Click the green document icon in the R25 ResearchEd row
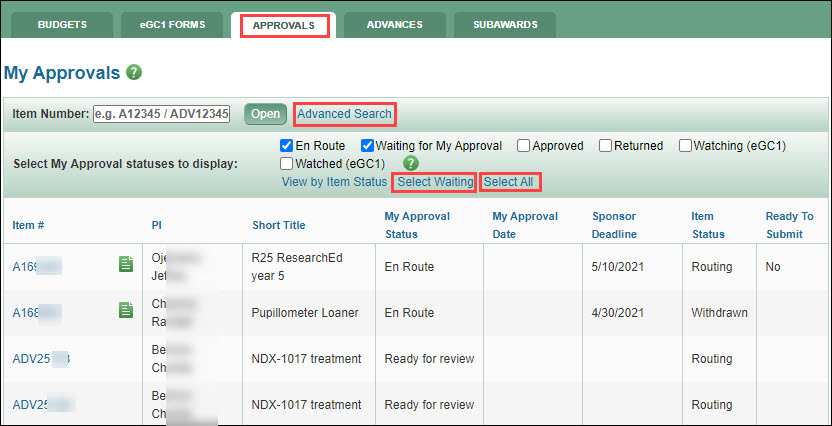The height and width of the screenshot is (426, 832). 126,264
